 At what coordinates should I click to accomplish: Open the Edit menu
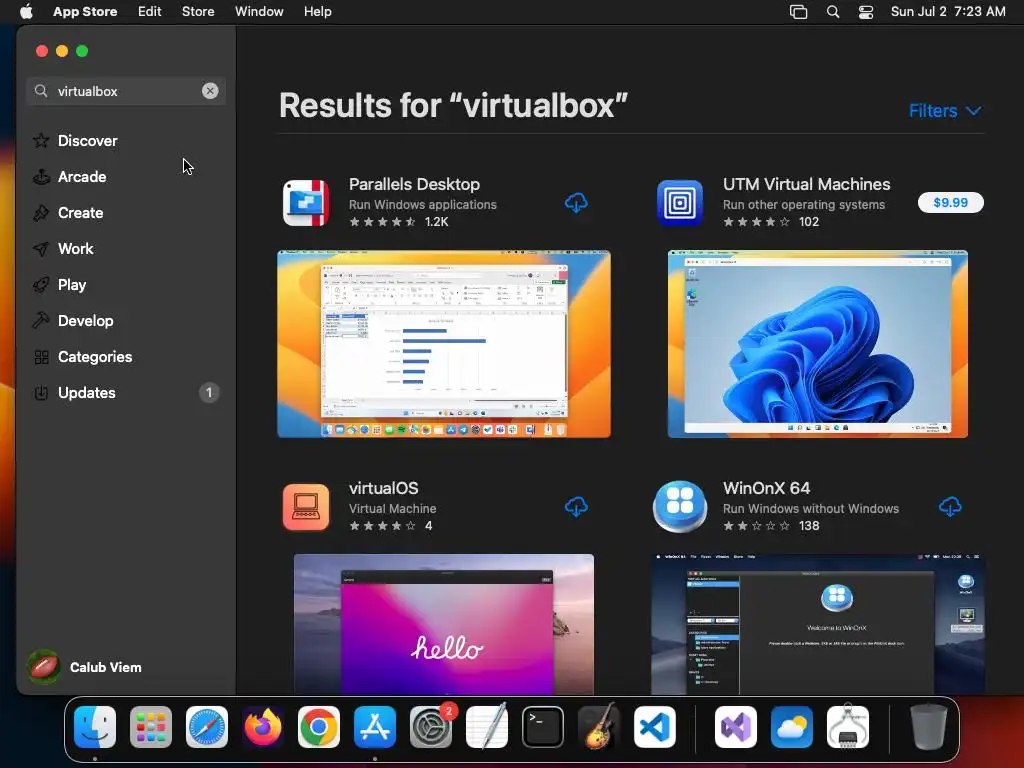point(150,12)
